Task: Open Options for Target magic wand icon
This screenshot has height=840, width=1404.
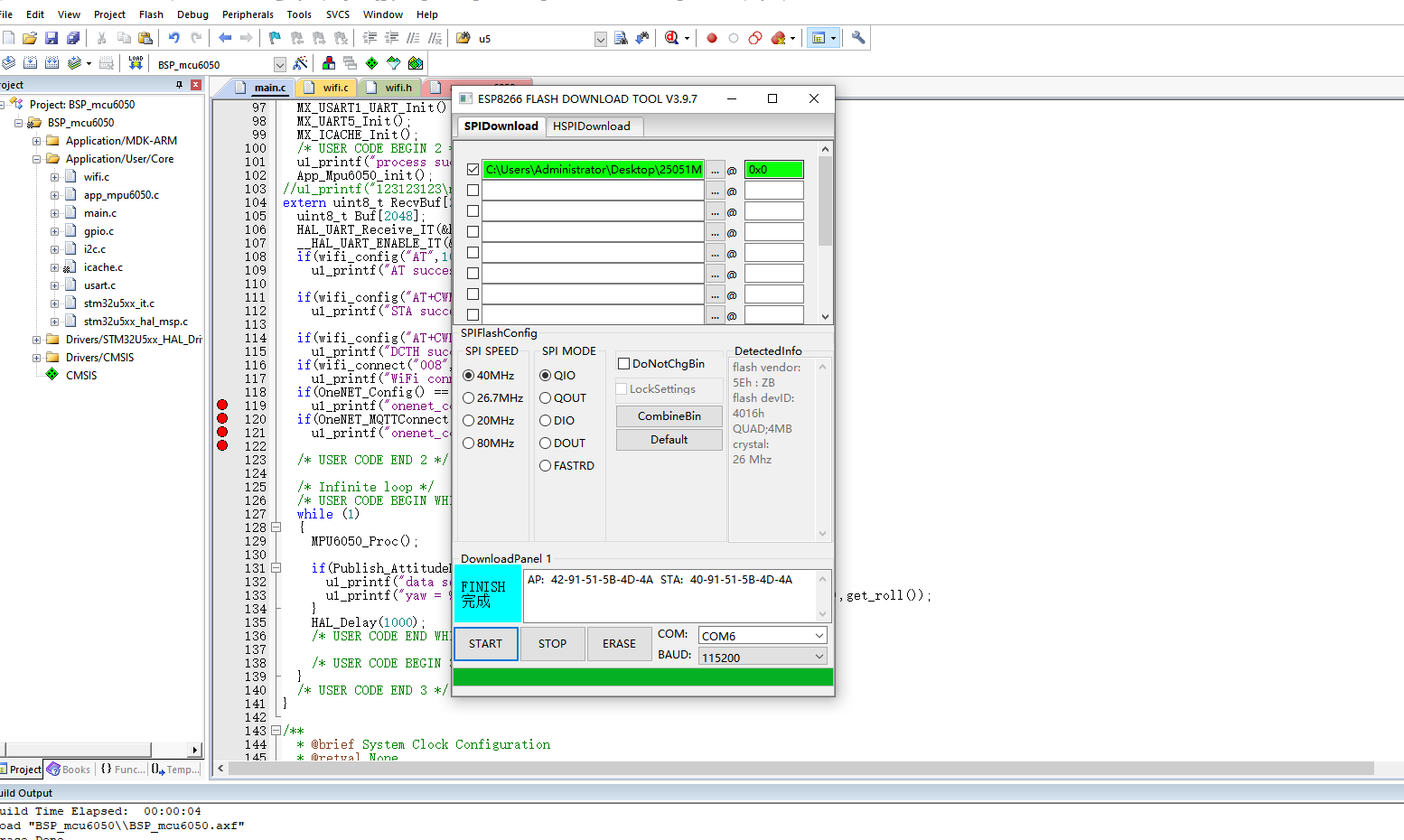Action: click(x=301, y=63)
